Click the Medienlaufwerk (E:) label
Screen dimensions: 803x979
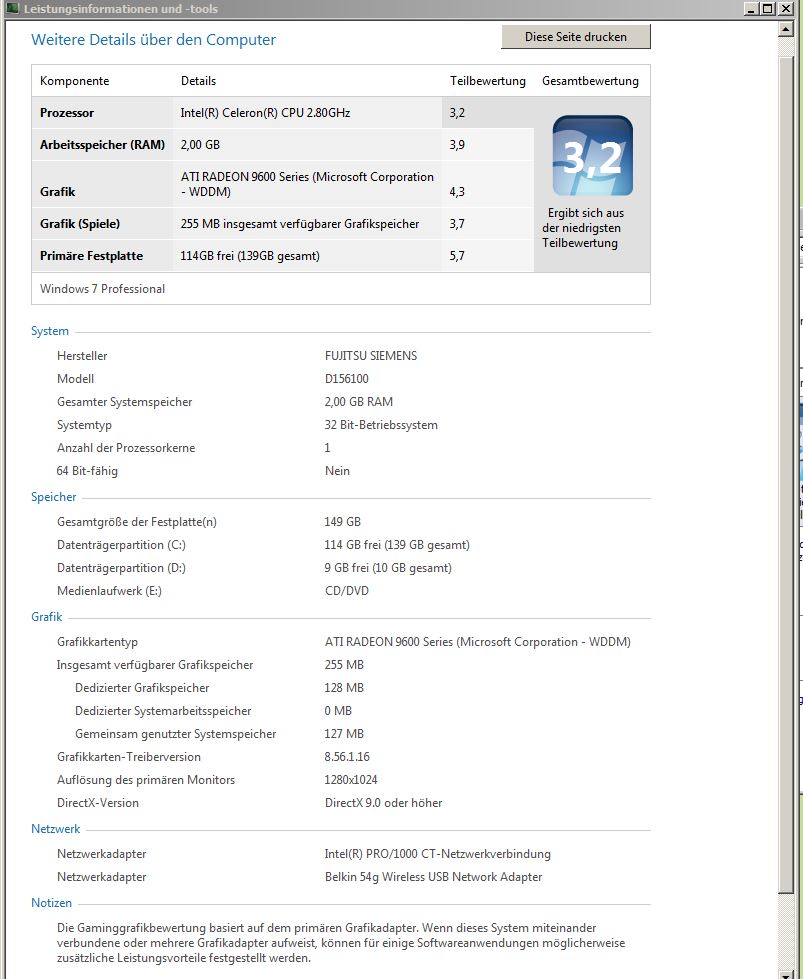pyautogui.click(x=109, y=591)
